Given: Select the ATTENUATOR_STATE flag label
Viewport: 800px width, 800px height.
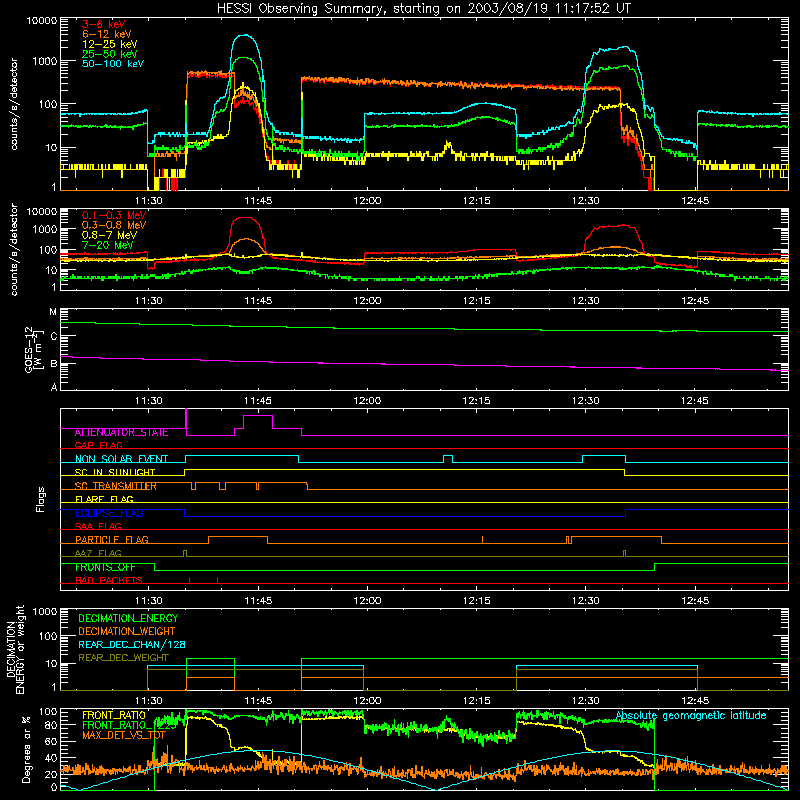Looking at the screenshot, I should 121,433.
